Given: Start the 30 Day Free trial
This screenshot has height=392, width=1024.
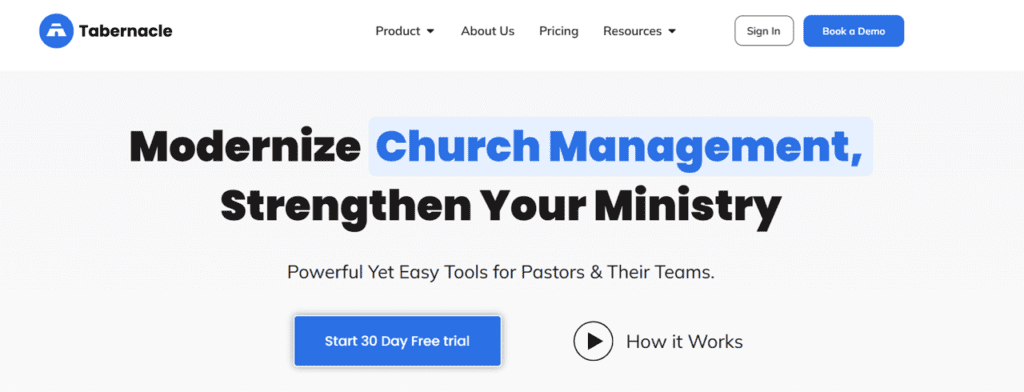Looking at the screenshot, I should (397, 341).
